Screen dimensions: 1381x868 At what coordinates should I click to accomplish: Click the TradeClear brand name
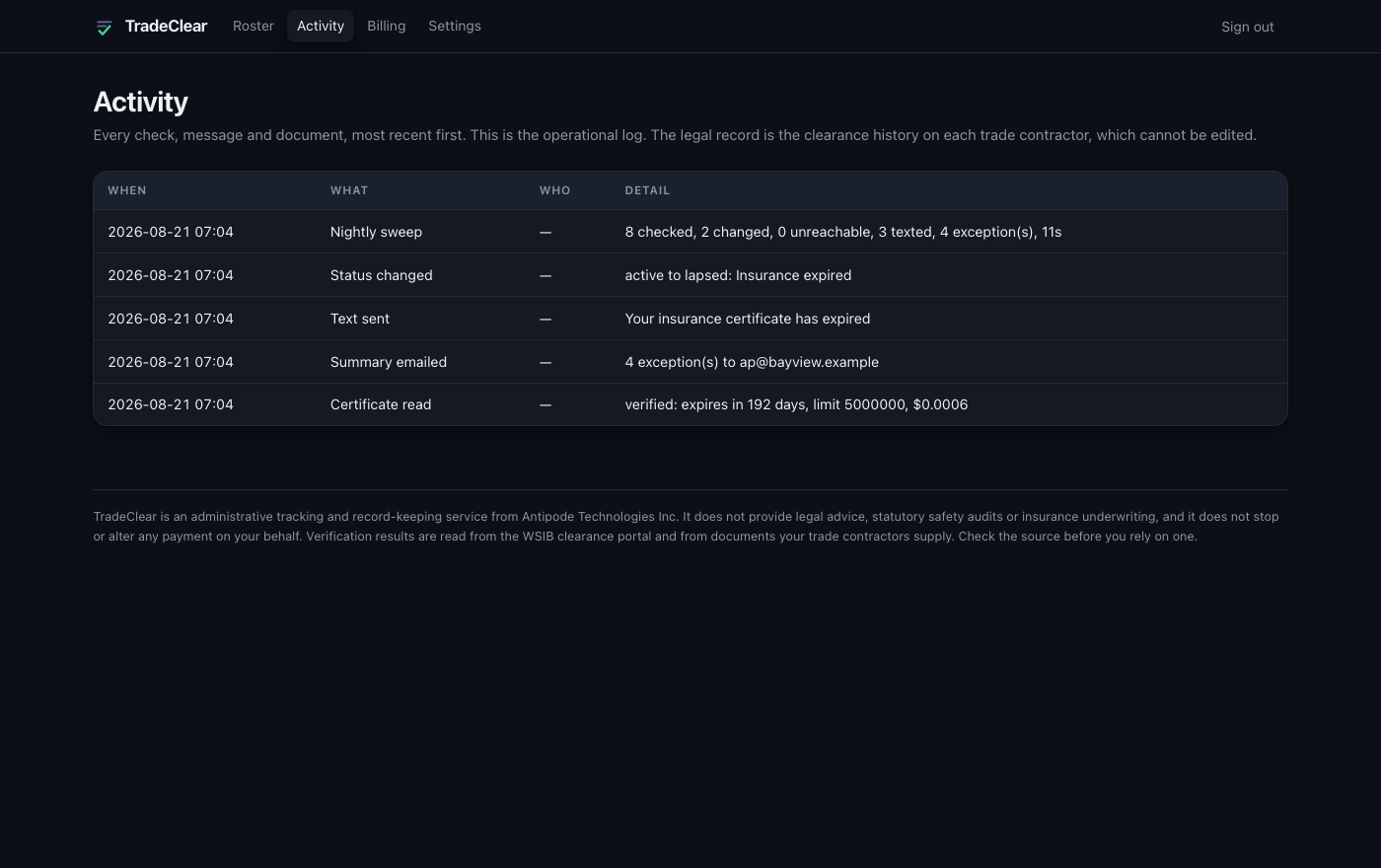166,27
